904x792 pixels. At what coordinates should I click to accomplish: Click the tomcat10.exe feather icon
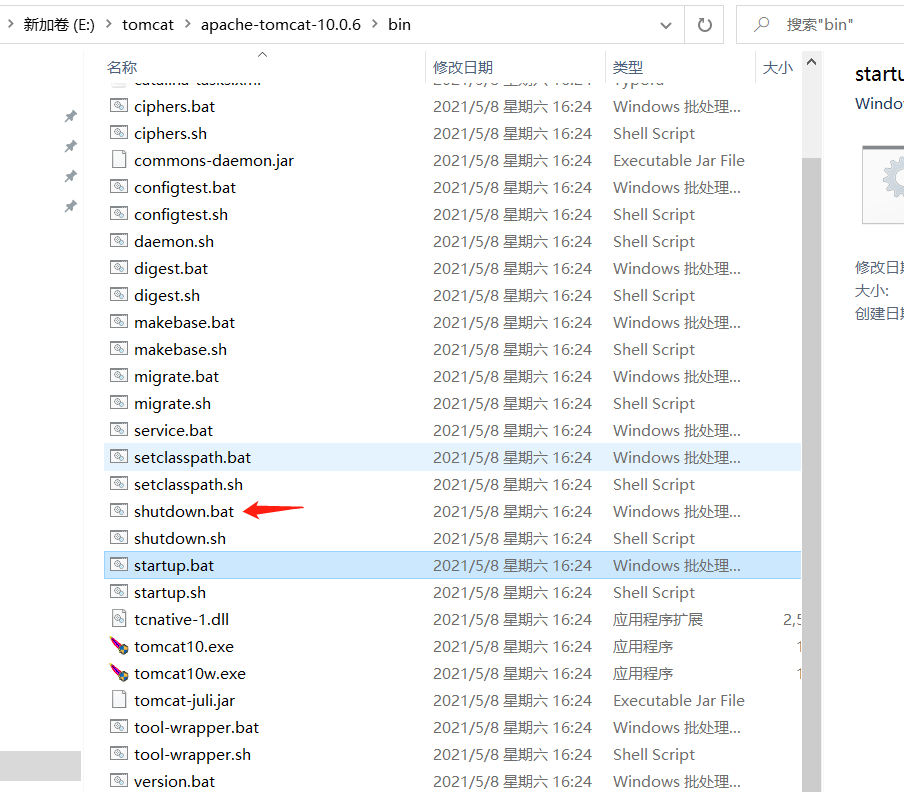119,646
